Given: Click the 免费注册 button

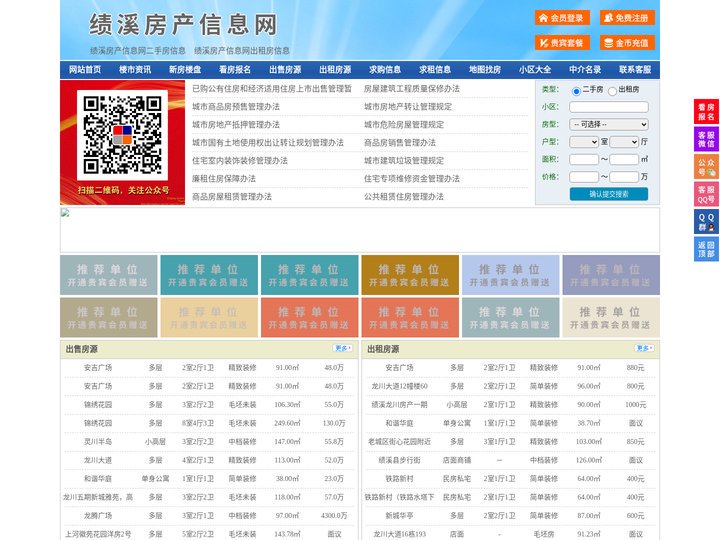Looking at the screenshot, I should 627,18.
